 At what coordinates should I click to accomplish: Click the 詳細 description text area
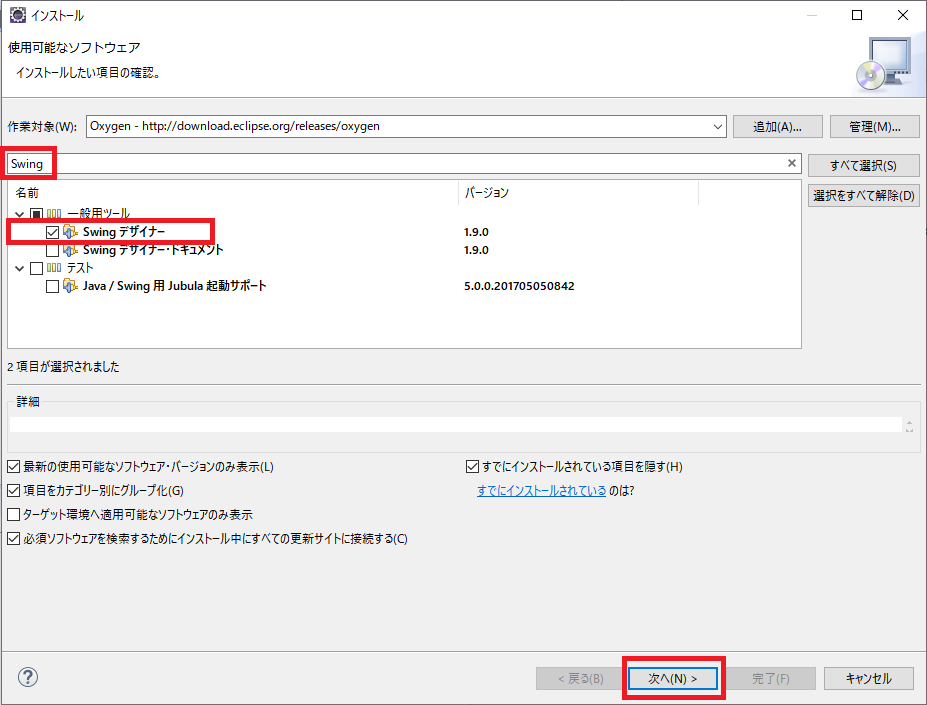tap(456, 425)
